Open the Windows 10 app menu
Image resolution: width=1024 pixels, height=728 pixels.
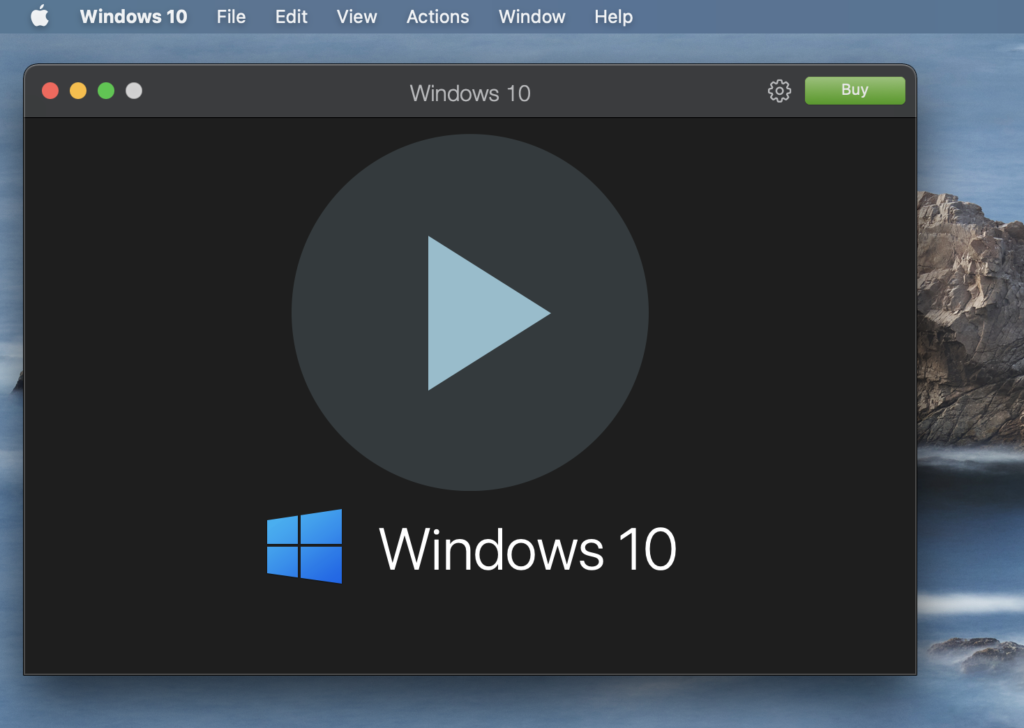click(x=133, y=16)
